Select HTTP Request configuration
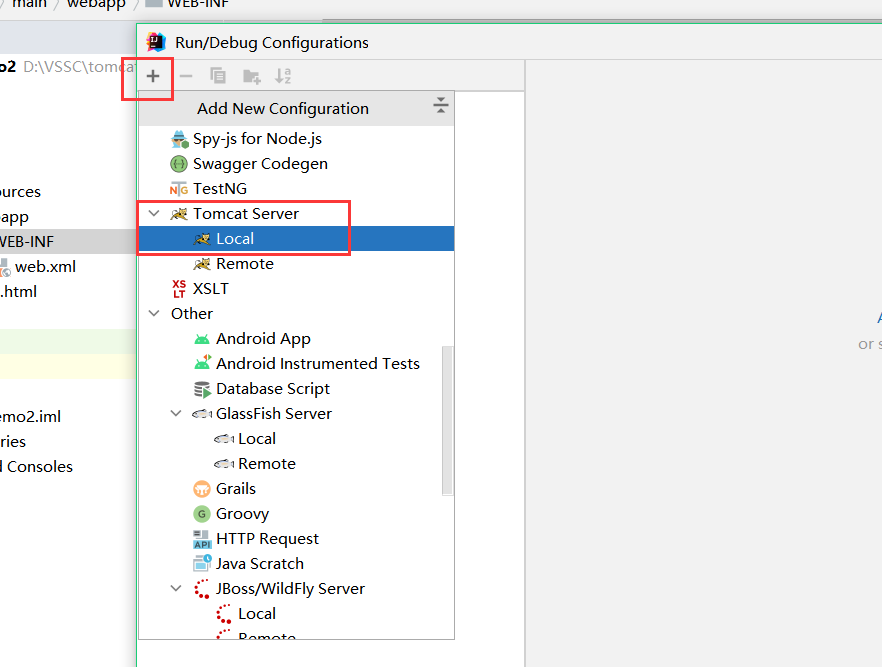The height and width of the screenshot is (667, 882). click(296, 539)
